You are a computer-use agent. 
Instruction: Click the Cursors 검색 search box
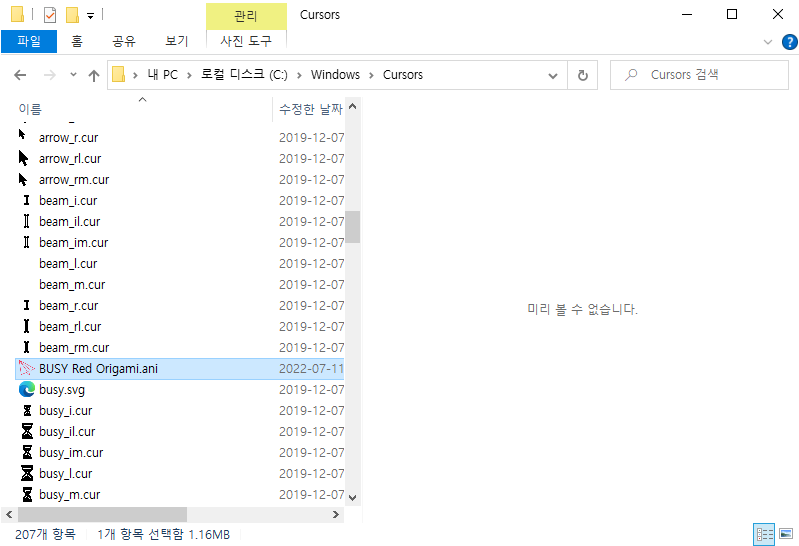point(699,75)
